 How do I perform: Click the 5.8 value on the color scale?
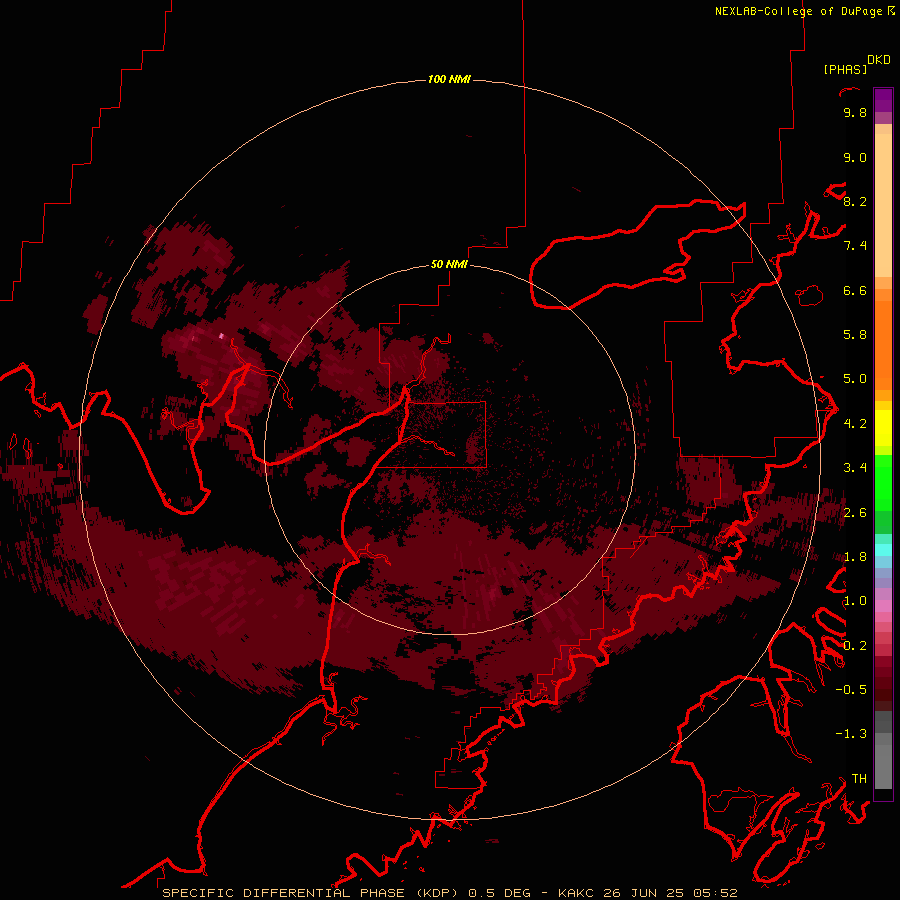pos(855,335)
